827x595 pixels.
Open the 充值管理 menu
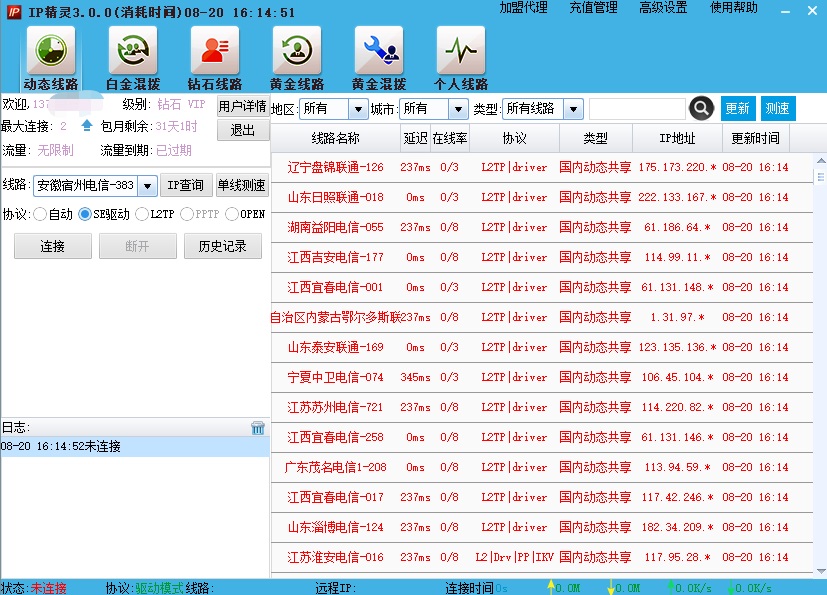(x=593, y=8)
